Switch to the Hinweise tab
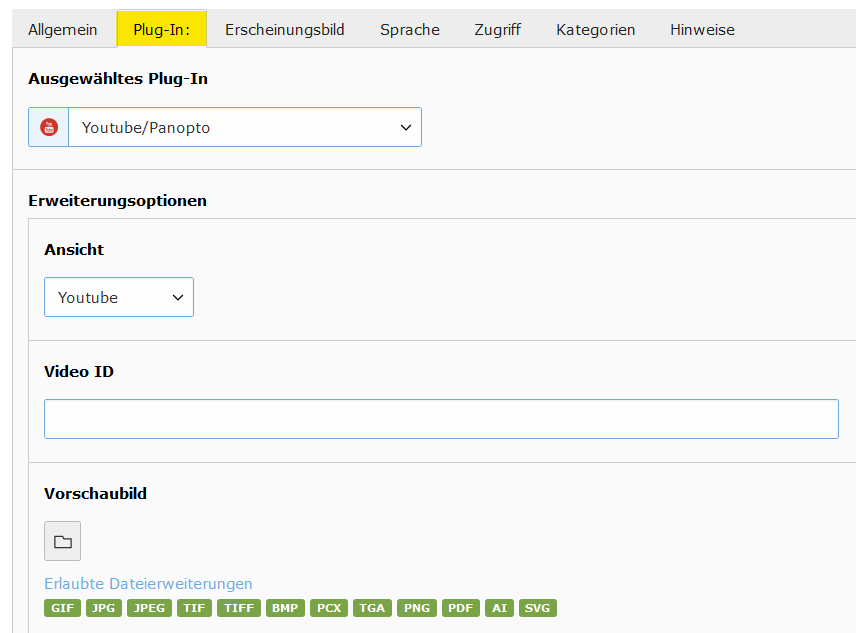Viewport: 856px width, 633px height. tap(702, 29)
